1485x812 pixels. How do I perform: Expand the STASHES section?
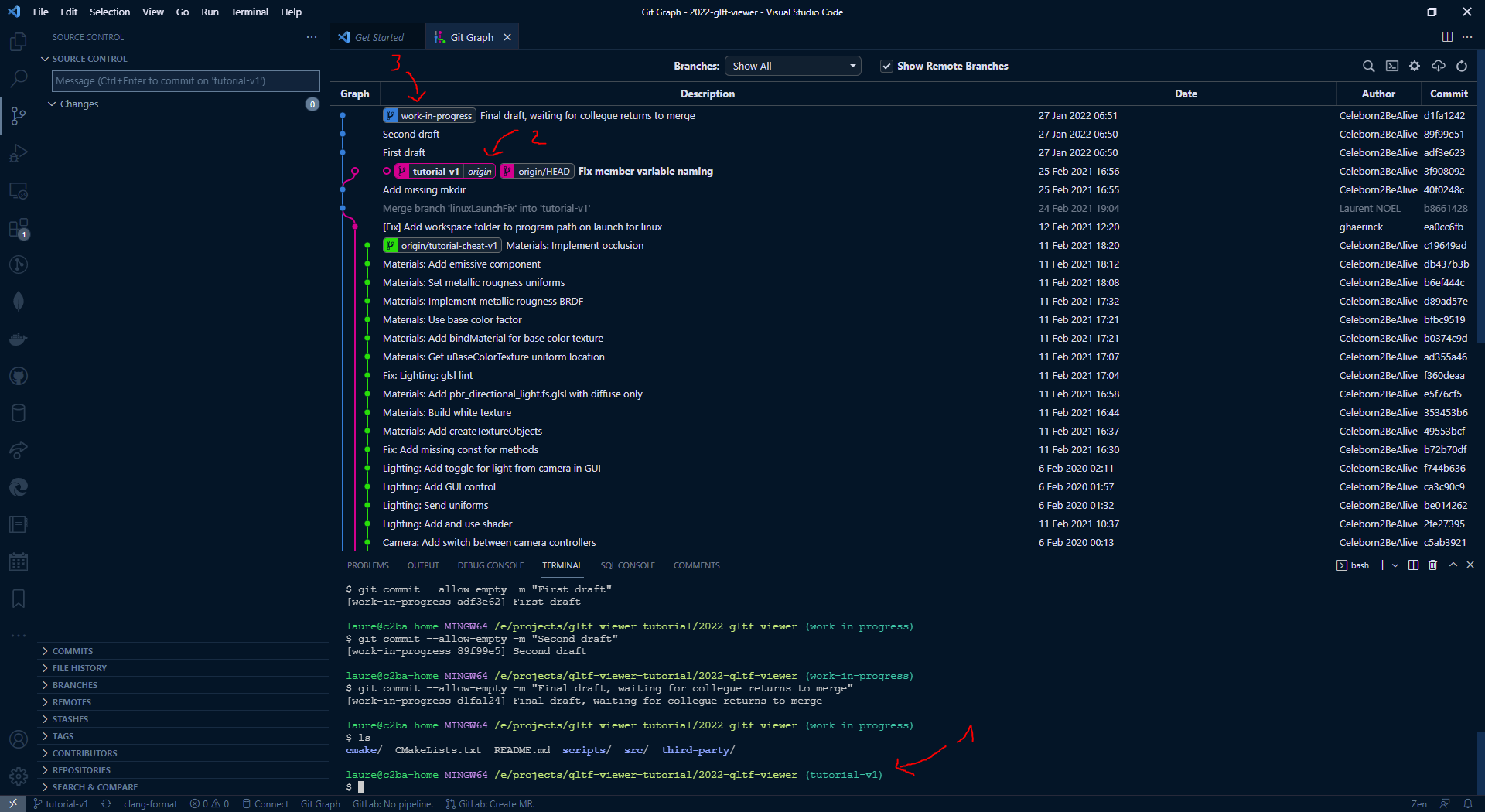point(70,719)
